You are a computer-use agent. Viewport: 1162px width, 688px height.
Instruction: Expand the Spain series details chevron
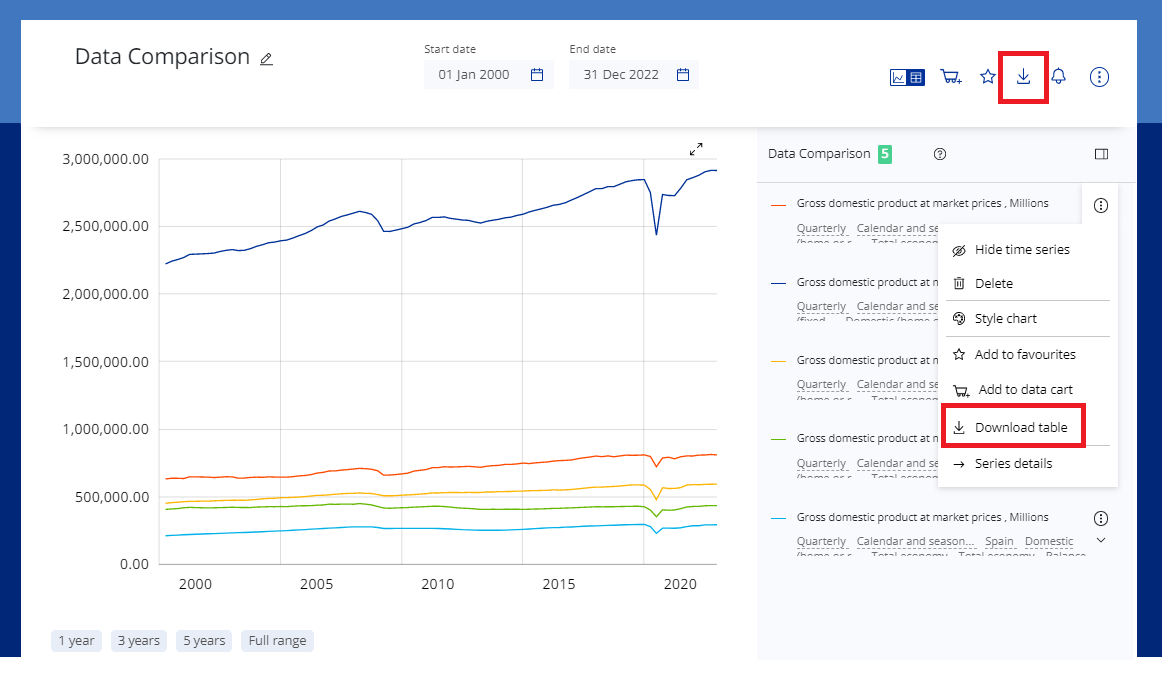1101,540
